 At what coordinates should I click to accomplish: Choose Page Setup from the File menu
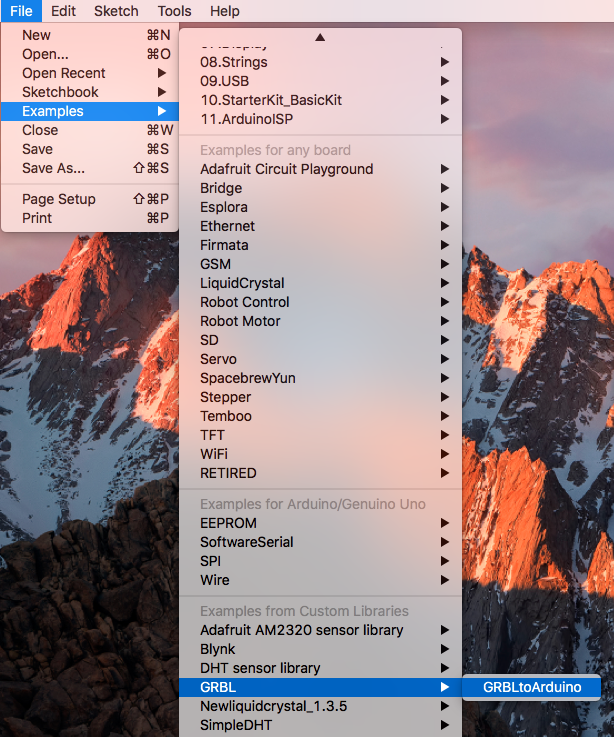tap(90, 199)
